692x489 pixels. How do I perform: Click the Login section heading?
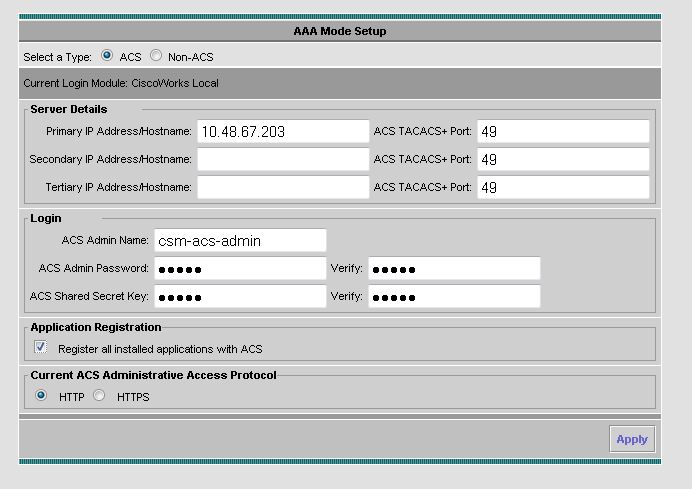tap(46, 218)
